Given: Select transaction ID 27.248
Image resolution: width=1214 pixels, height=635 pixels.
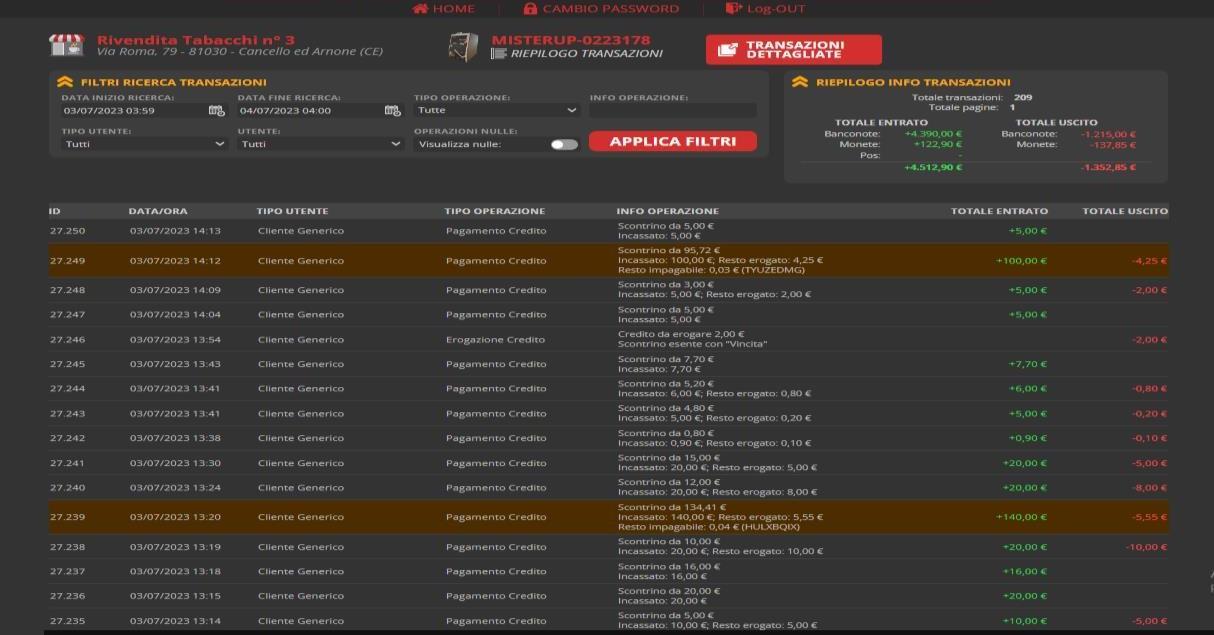Looking at the screenshot, I should 67,291.
